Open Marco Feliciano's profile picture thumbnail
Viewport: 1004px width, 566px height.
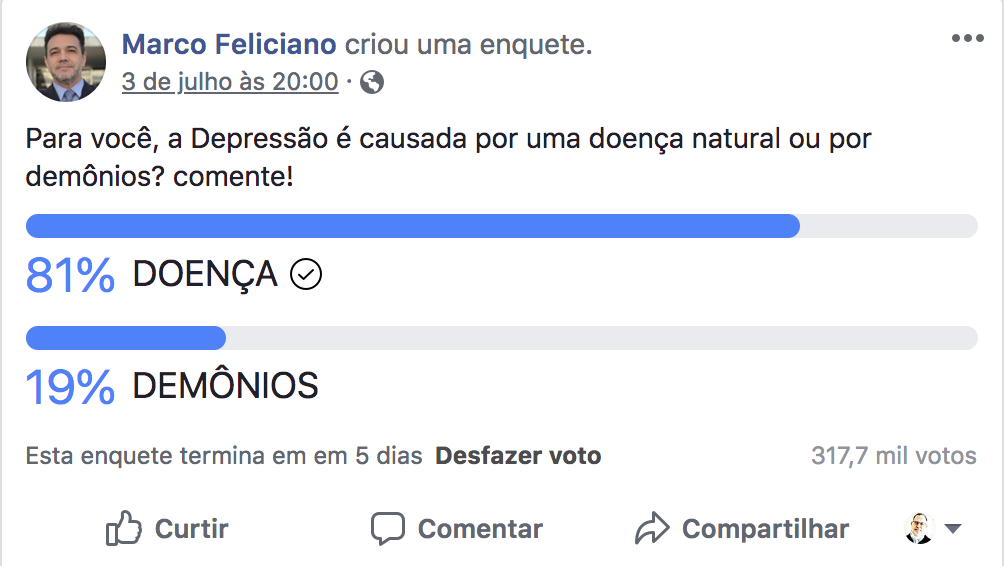pos(65,62)
